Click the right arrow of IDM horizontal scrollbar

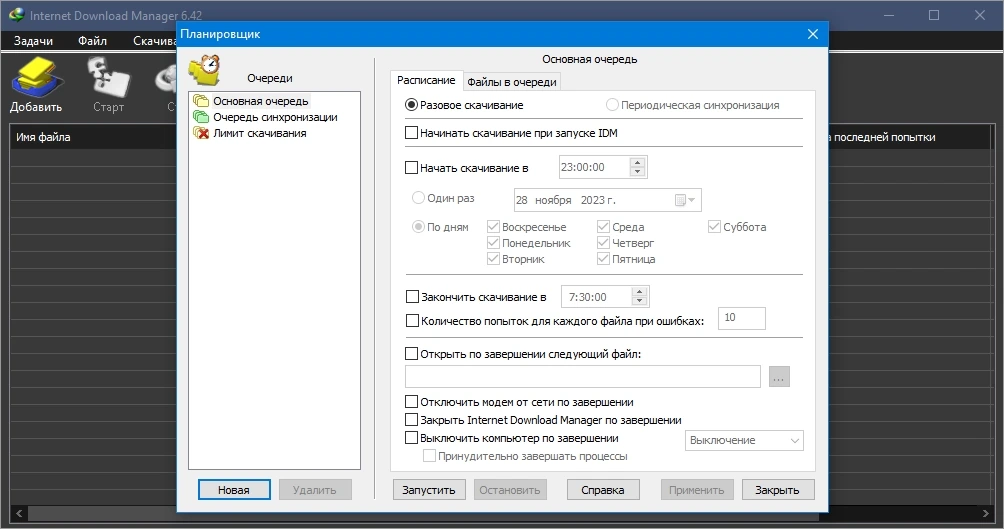(985, 513)
